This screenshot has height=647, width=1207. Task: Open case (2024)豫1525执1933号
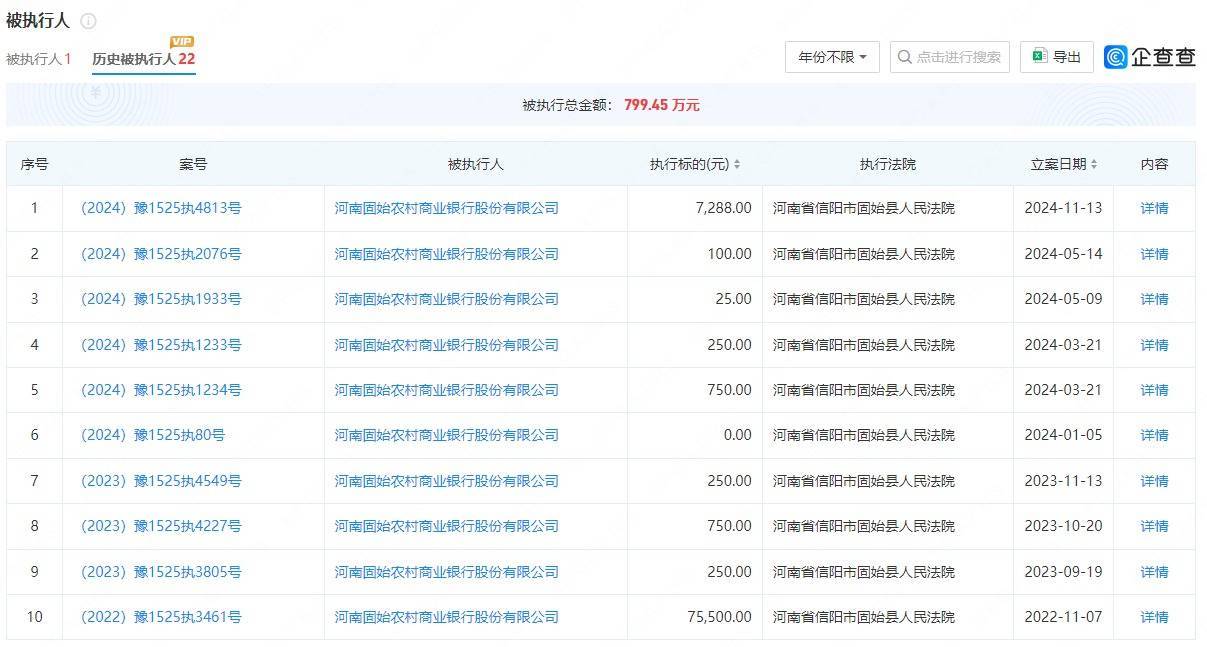click(x=161, y=299)
